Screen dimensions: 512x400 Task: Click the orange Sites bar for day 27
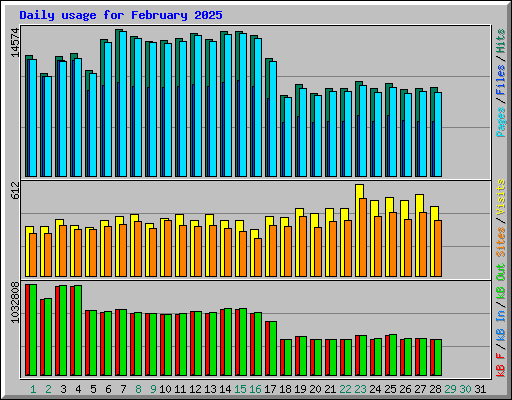(x=423, y=244)
